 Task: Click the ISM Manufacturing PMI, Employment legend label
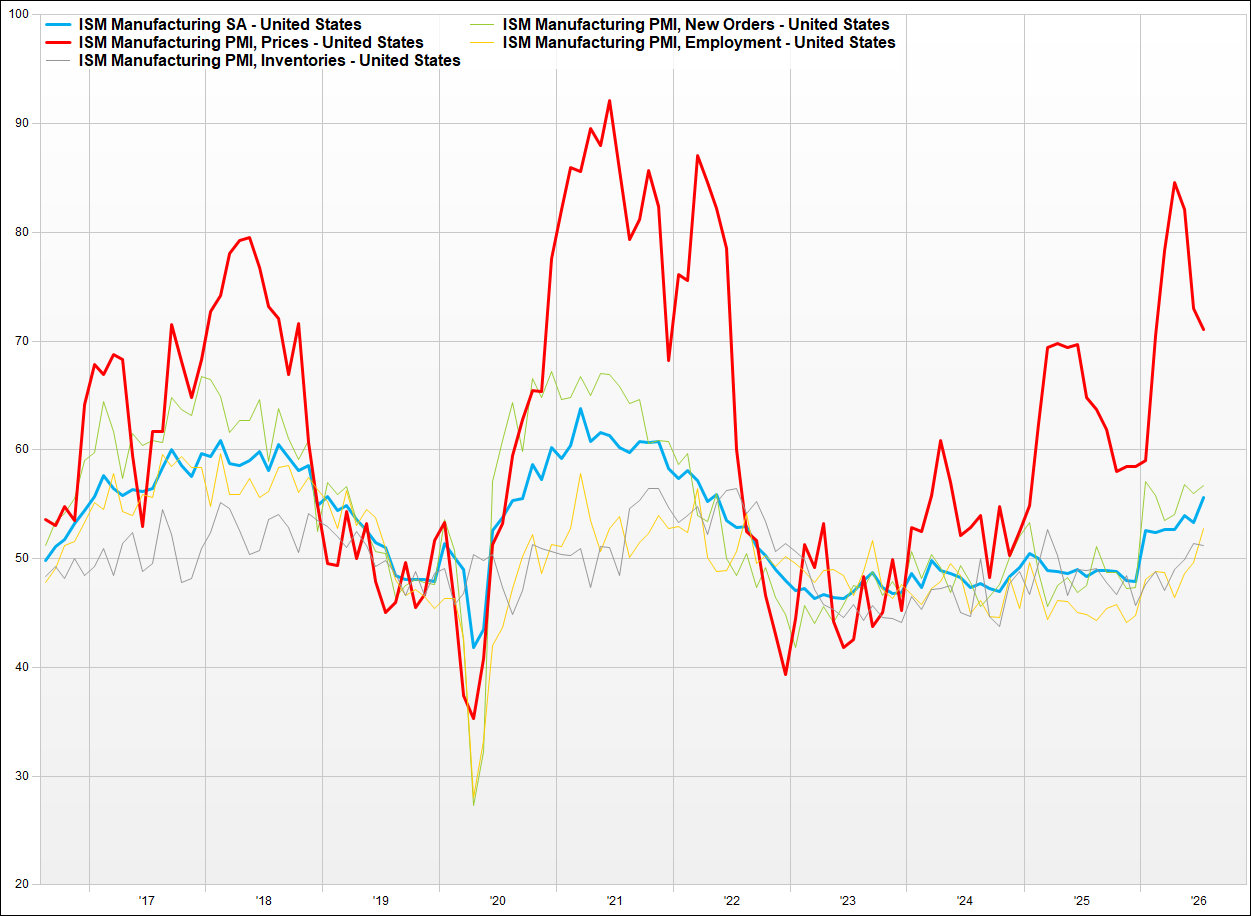(x=699, y=42)
